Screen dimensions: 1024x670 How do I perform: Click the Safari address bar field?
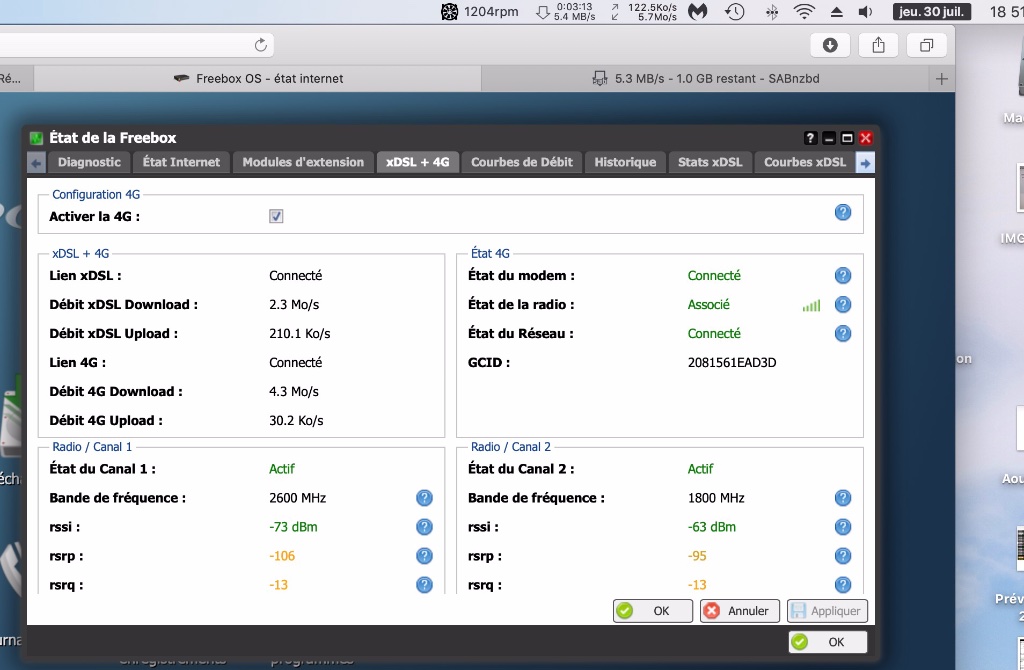[136, 45]
